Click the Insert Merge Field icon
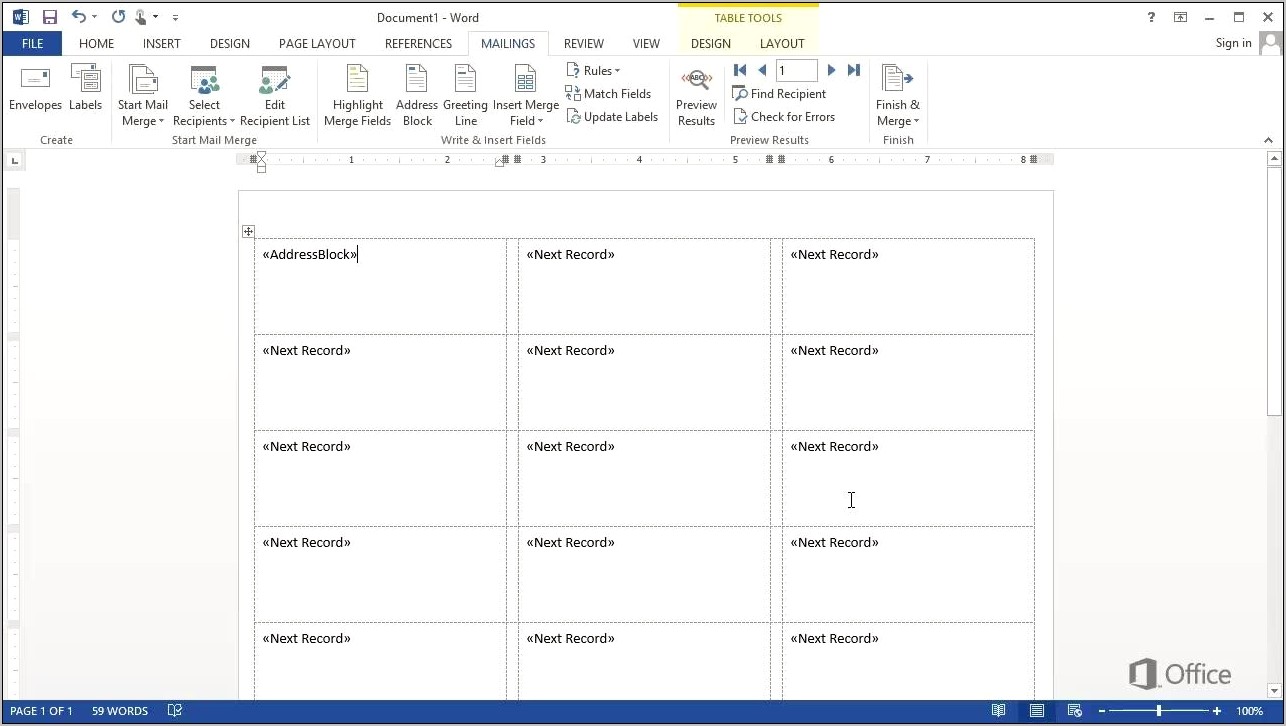 coord(525,80)
